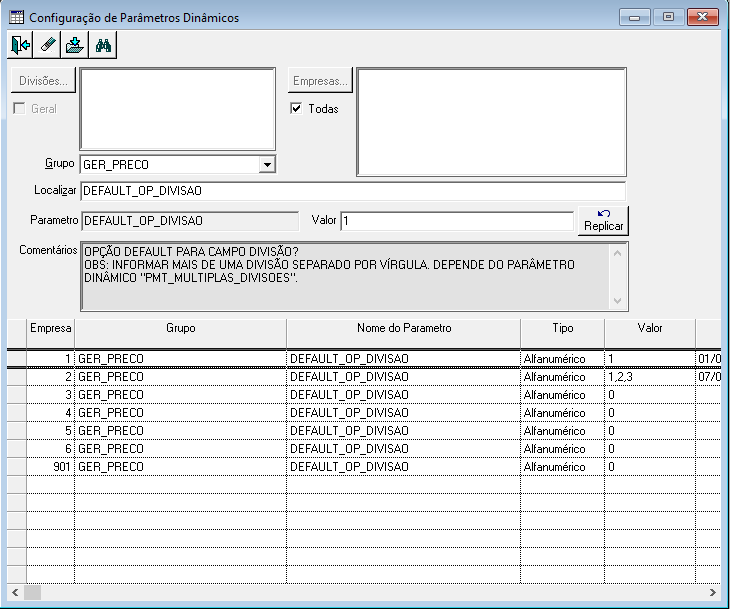This screenshot has height=609, width=730.
Task: Click the eraser clear toolbar icon
Action: point(47,45)
